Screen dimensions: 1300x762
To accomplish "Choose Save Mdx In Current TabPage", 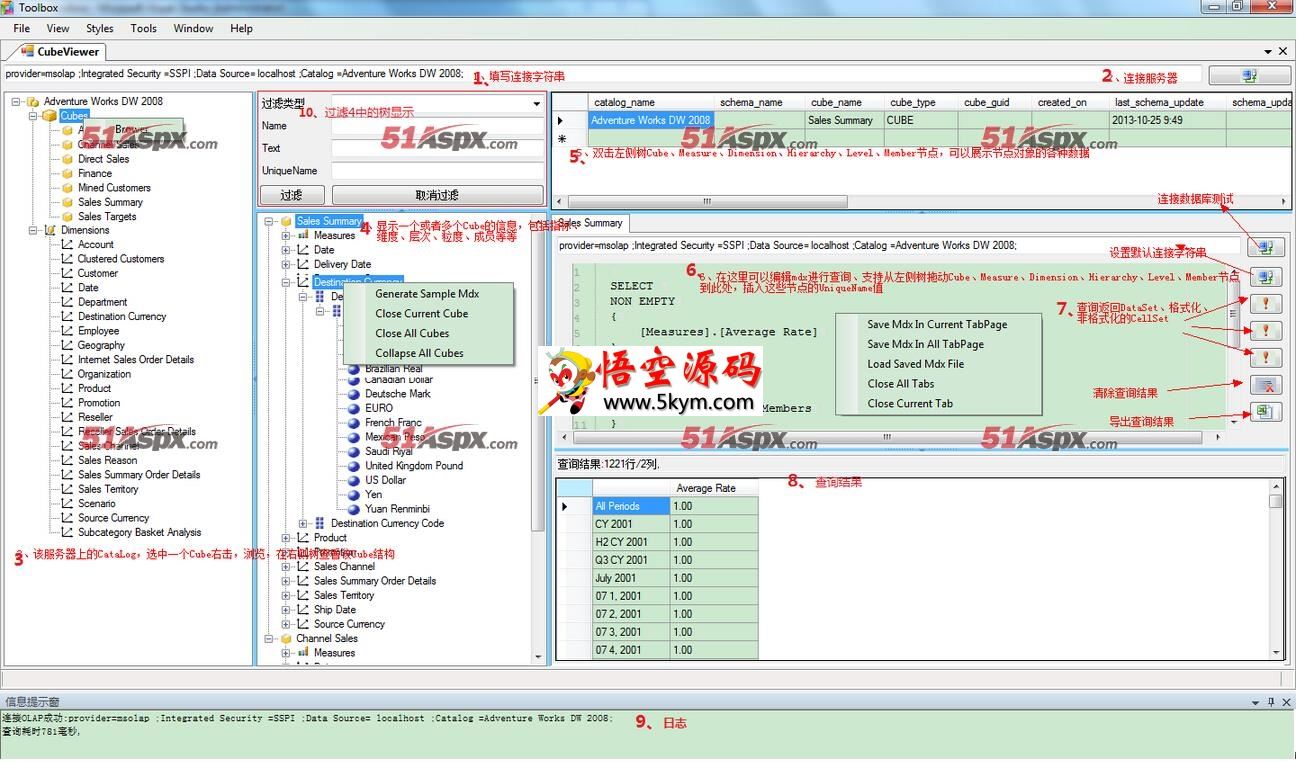I will 937,324.
